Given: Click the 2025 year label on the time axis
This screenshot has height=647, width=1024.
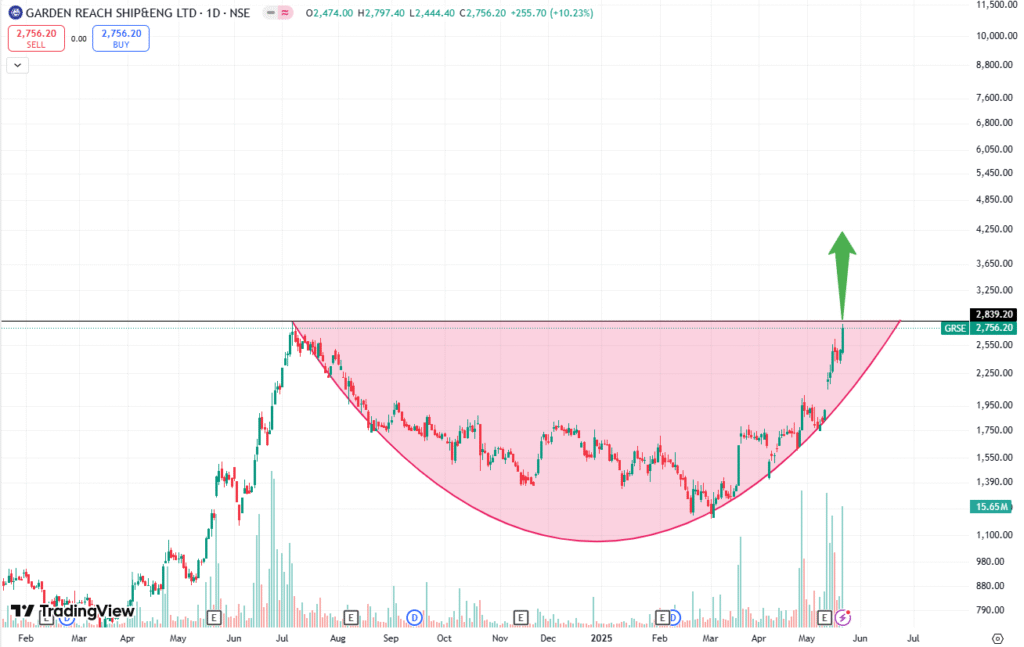Looking at the screenshot, I should (x=601, y=638).
